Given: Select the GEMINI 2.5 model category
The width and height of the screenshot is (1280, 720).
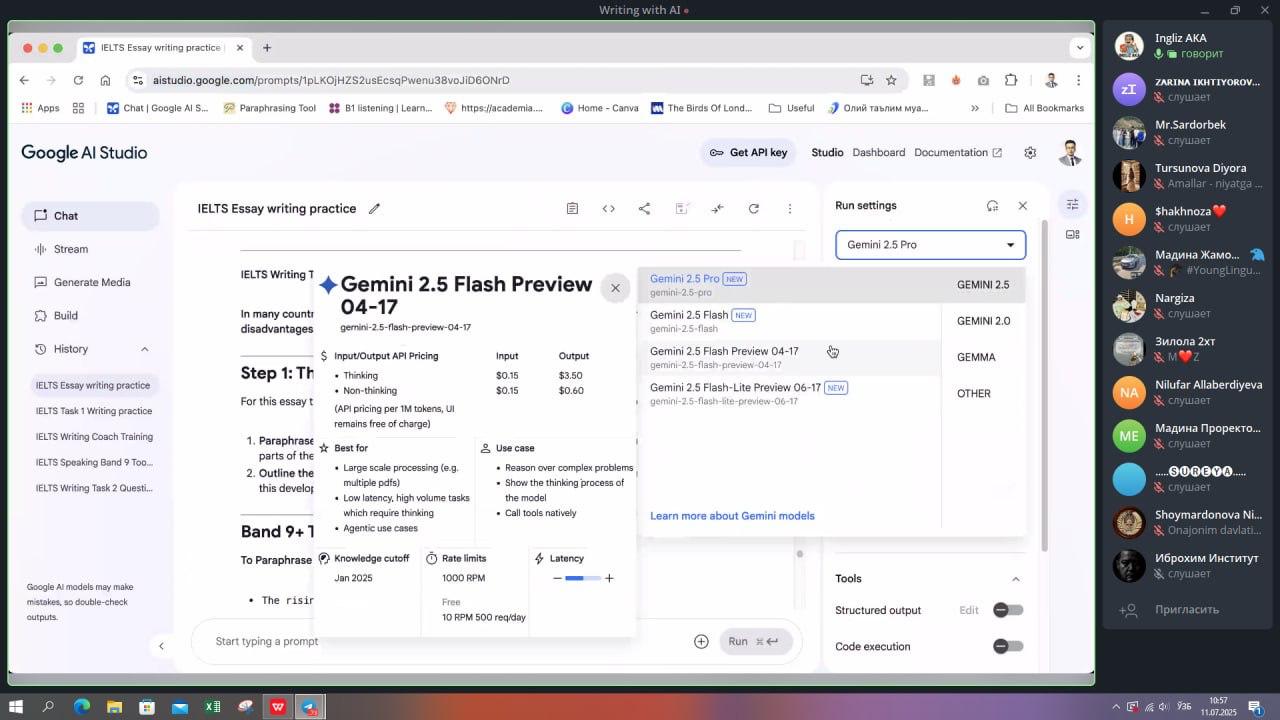Looking at the screenshot, I should click(x=983, y=285).
